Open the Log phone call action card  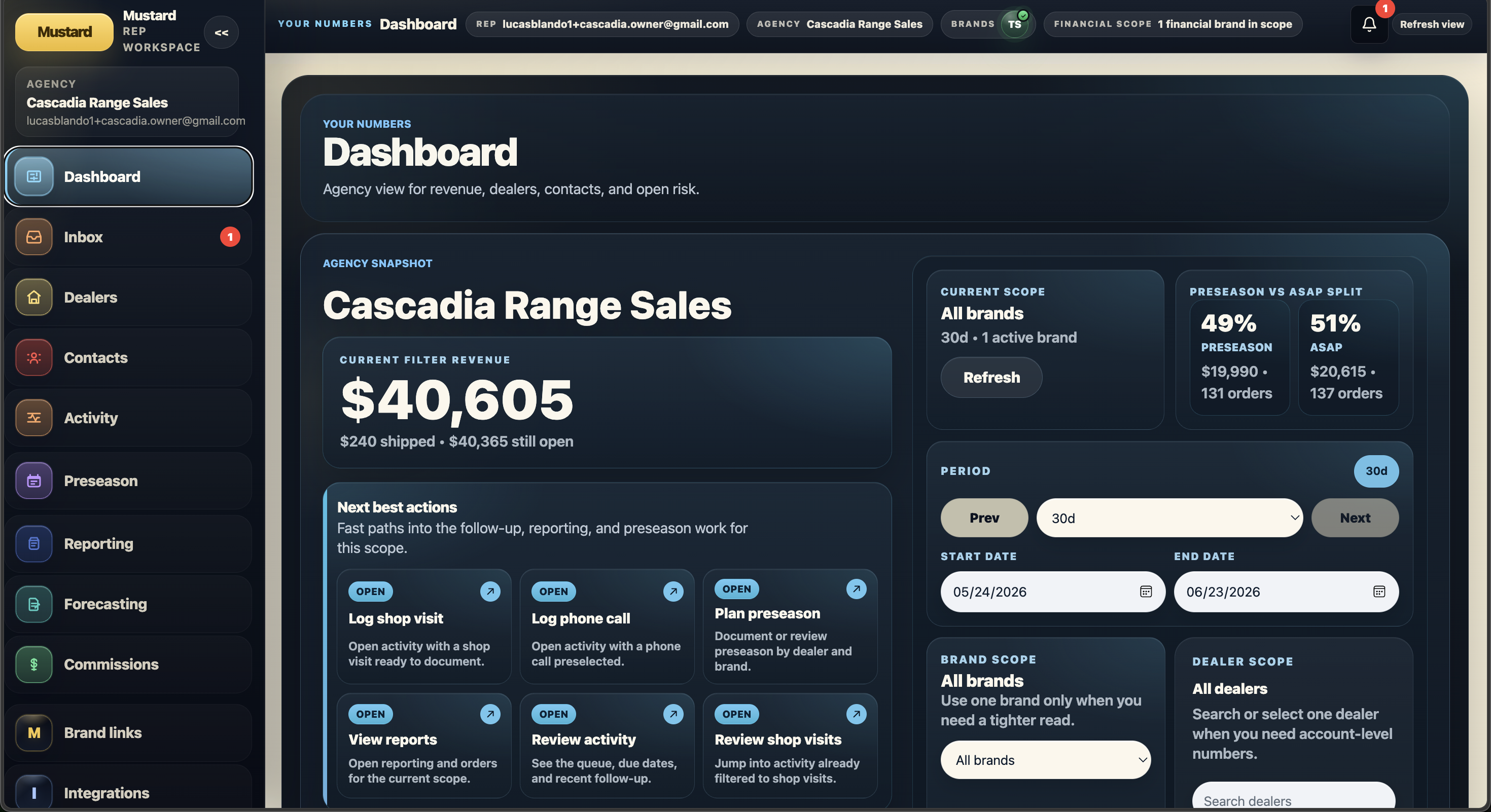pos(607,626)
